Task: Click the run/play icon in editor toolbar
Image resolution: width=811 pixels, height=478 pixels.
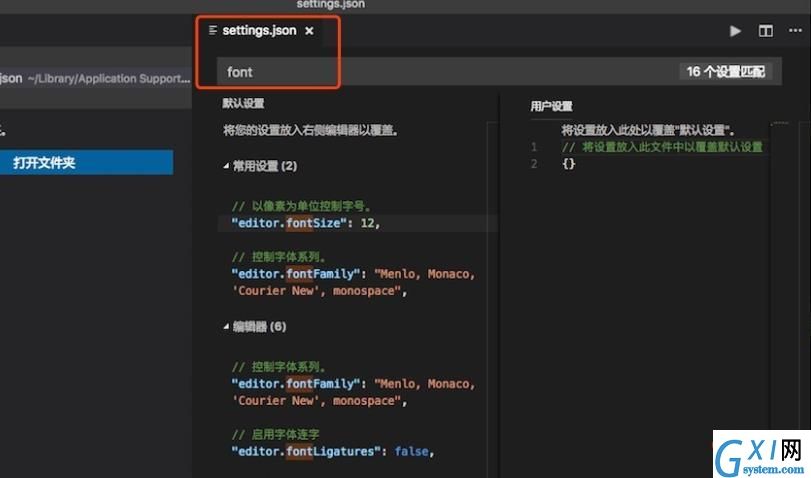Action: (x=735, y=31)
